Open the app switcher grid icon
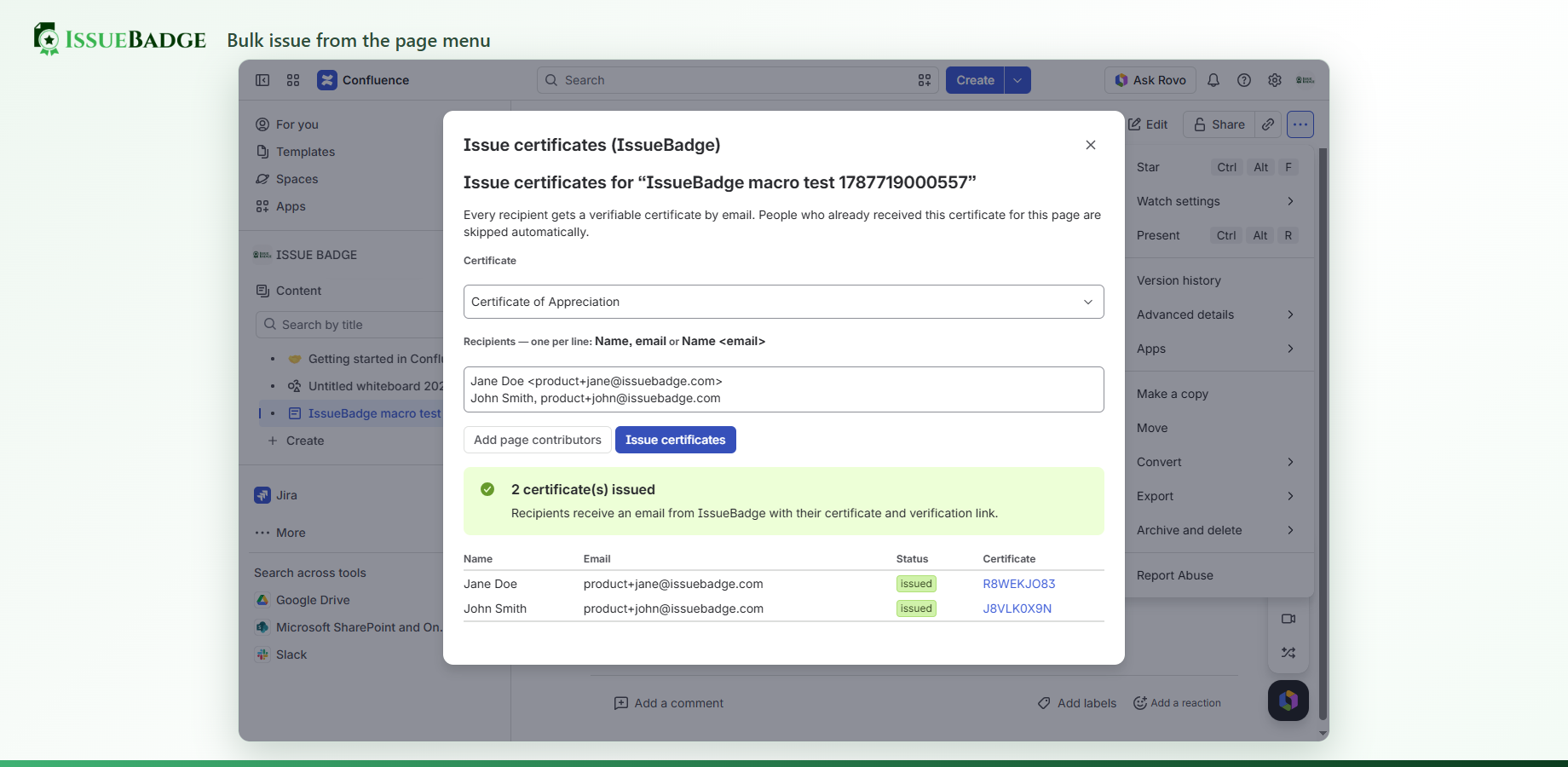Screen dimensions: 1568x767 tap(293, 80)
